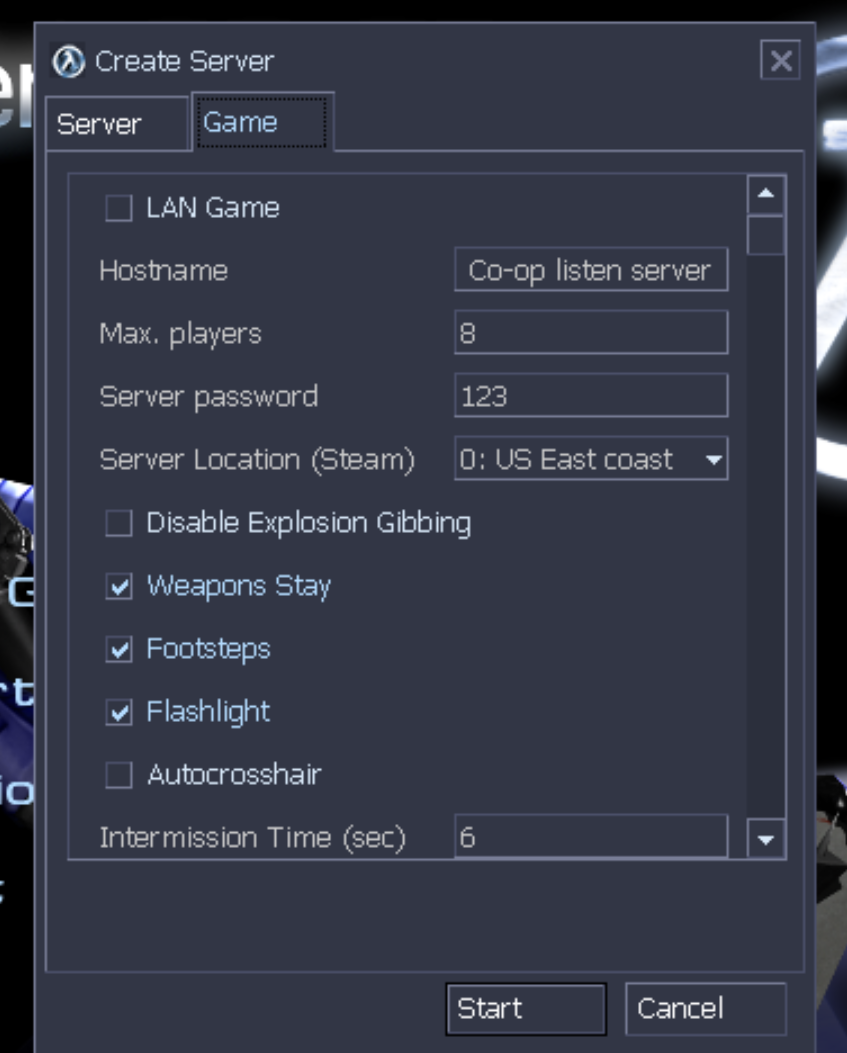Screen dimensions: 847x1053
Task: Enable the Autocrosshair checkbox
Action: tap(119, 775)
